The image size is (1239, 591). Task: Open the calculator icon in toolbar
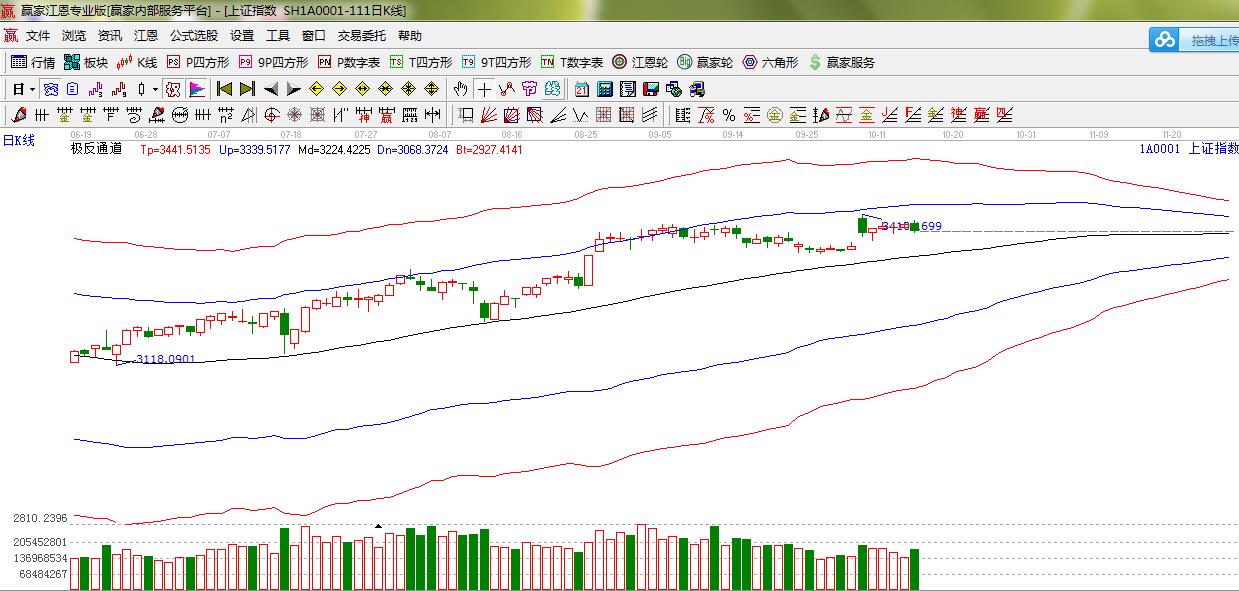tap(605, 89)
